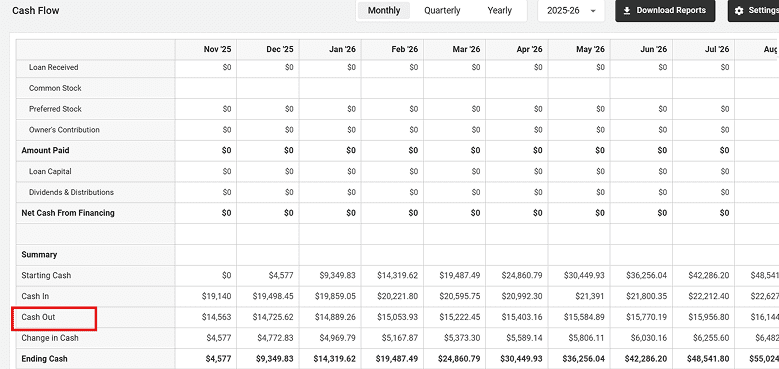Click Change in Cash value $5,589.14
Image resolution: width=779 pixels, height=369 pixels.
point(524,338)
